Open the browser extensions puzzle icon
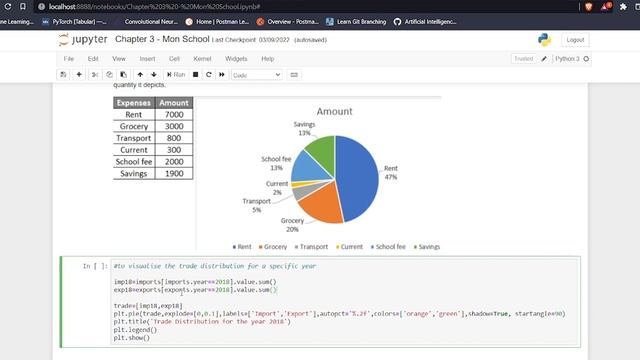Viewport: 640px width, 360px height. [623, 7]
